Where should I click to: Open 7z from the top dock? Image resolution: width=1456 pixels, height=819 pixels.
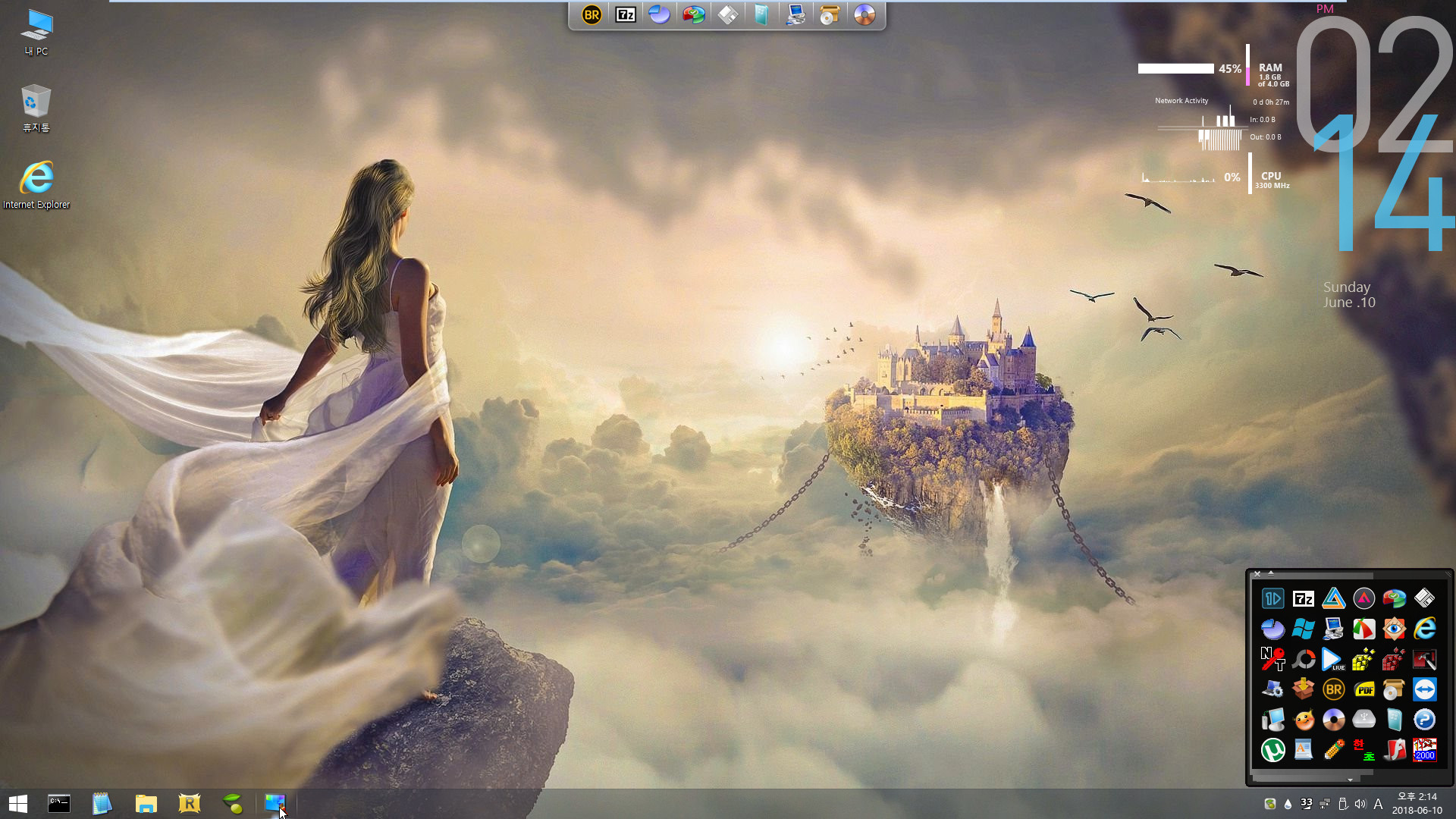[x=626, y=14]
